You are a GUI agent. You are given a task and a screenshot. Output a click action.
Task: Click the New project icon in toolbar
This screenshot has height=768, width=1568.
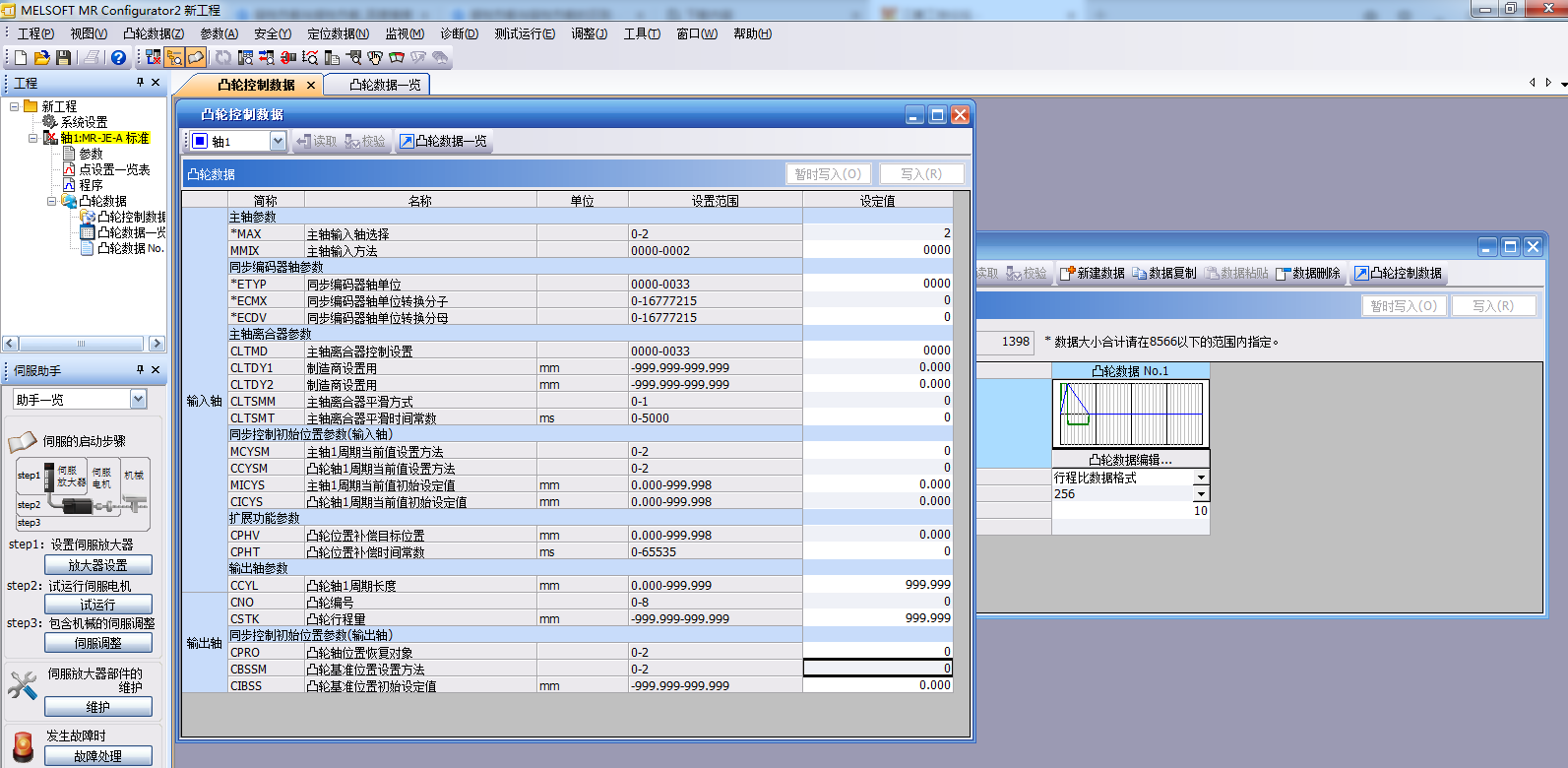point(21,58)
